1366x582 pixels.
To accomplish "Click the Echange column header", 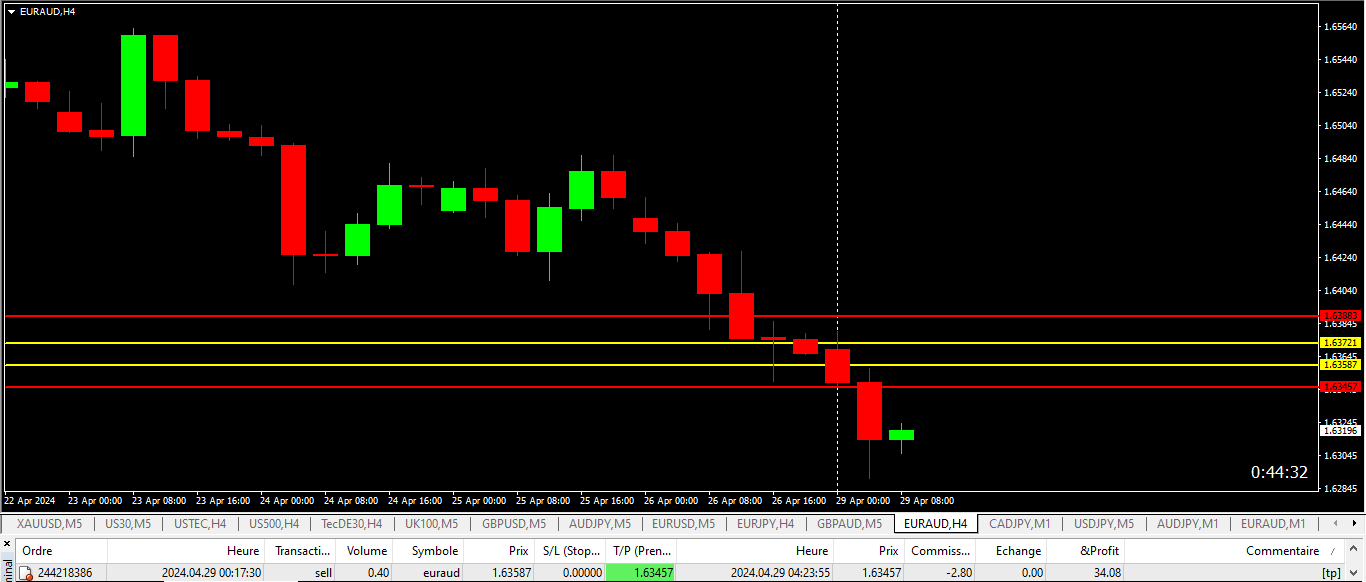I will [x=1011, y=551].
